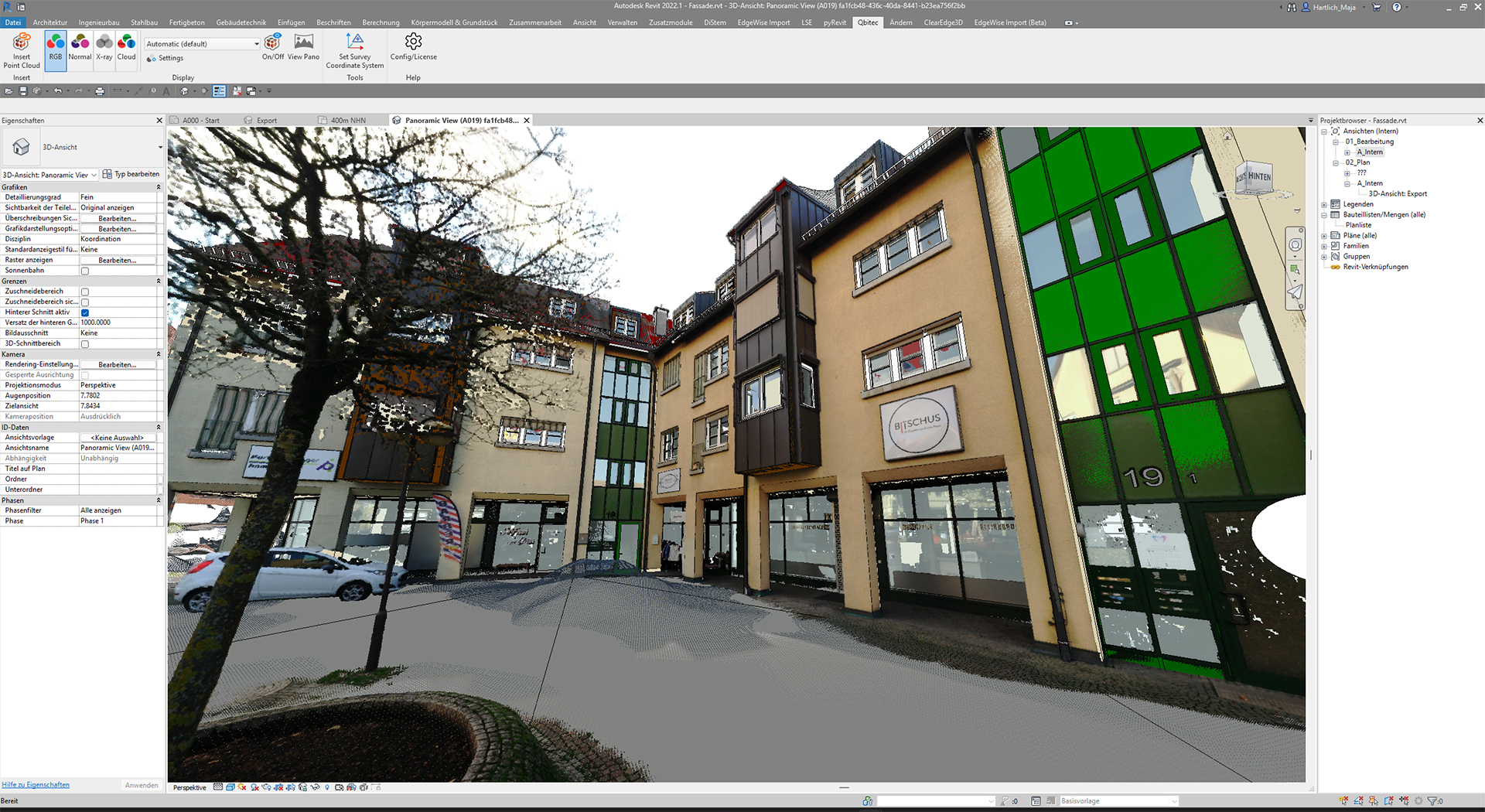The width and height of the screenshot is (1485, 812).
Task: Enable the Hinterer Schnitt aktiv checkbox
Action: coord(84,312)
